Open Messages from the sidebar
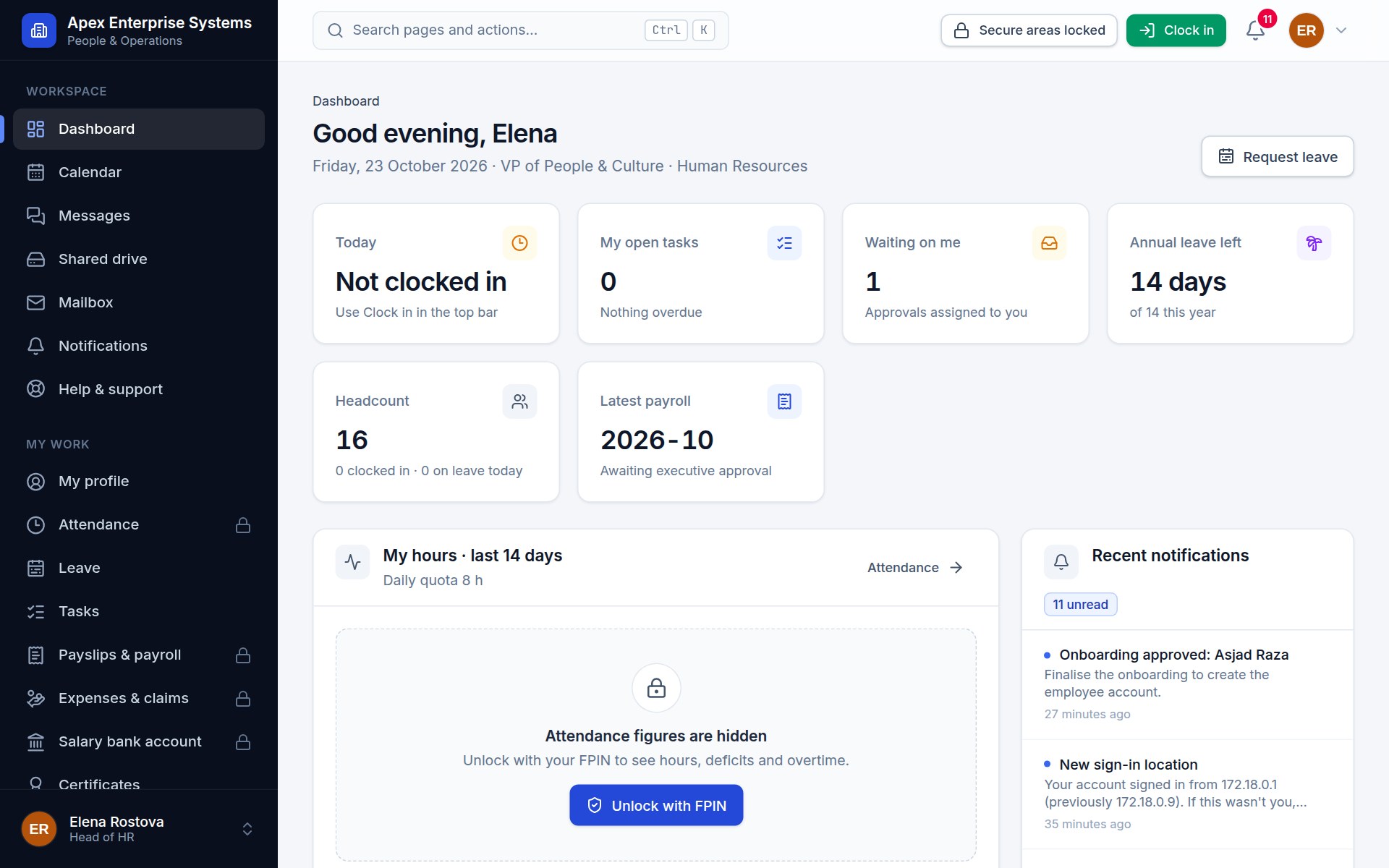The height and width of the screenshot is (868, 1389). coord(139,216)
